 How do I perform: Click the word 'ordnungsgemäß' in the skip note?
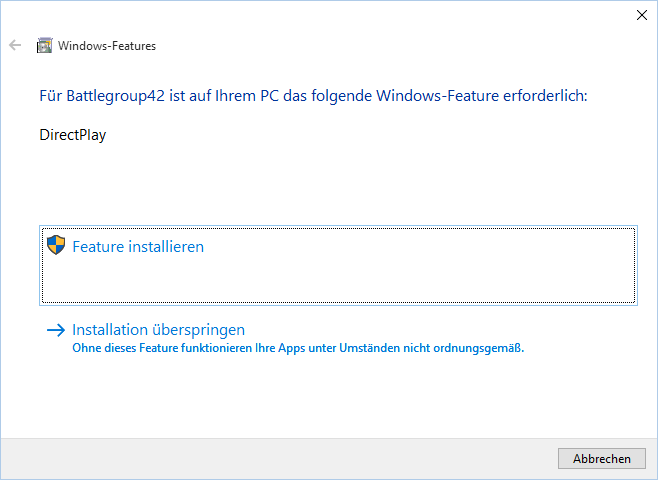(x=477, y=348)
